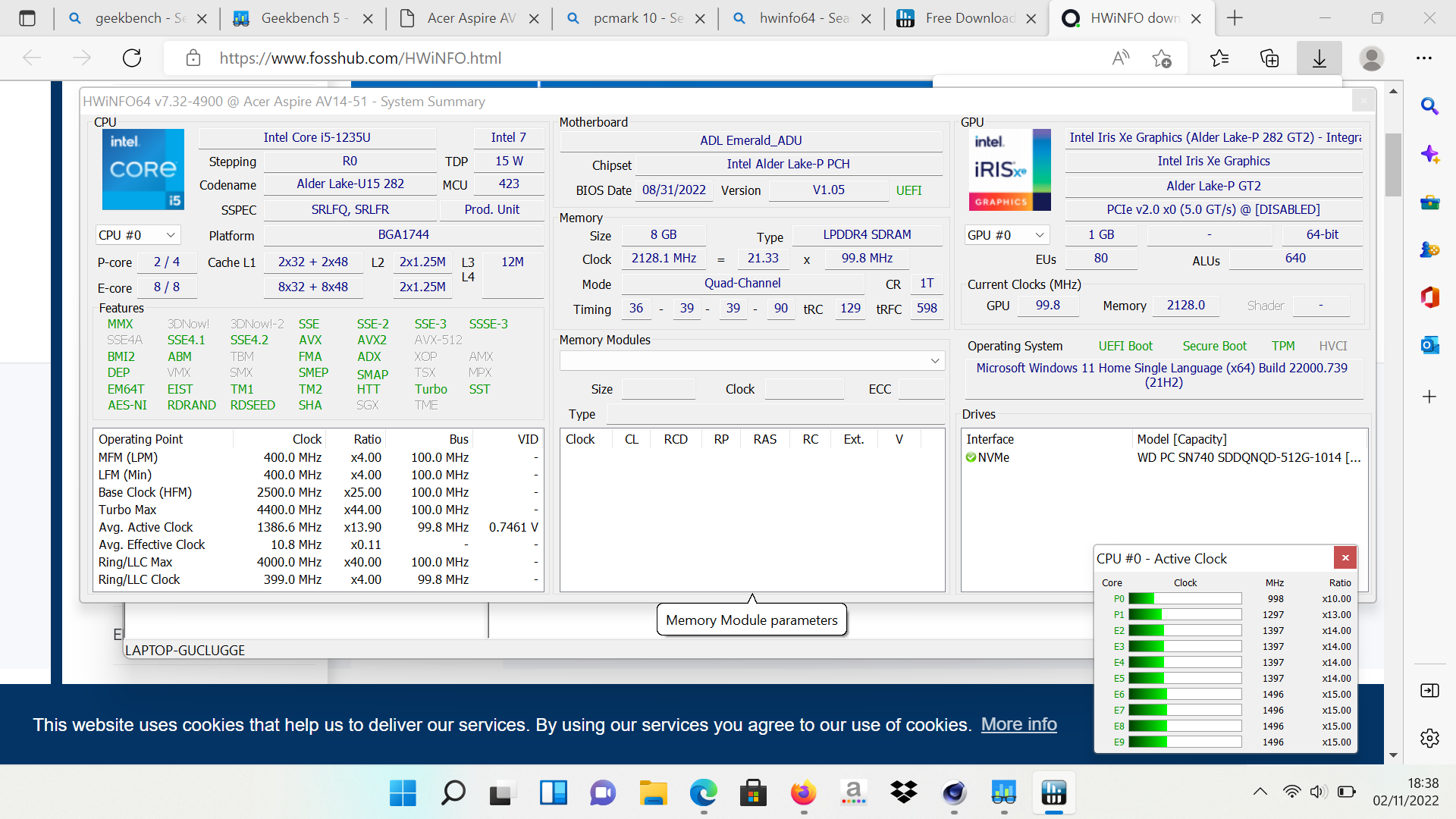Viewport: 1456px width, 819px height.
Task: Open the Favorites star list icon
Action: pyautogui.click(x=1219, y=58)
